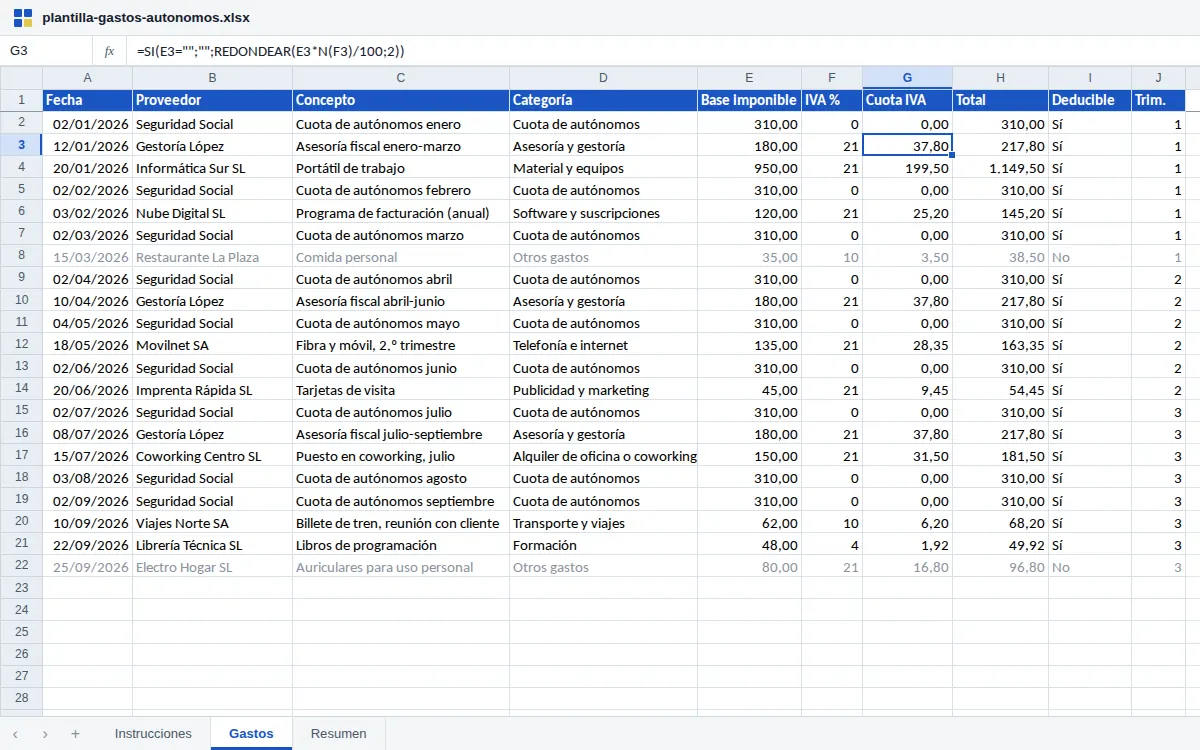Click the Trim. header cell
The height and width of the screenshot is (750, 1200).
coord(1159,100)
